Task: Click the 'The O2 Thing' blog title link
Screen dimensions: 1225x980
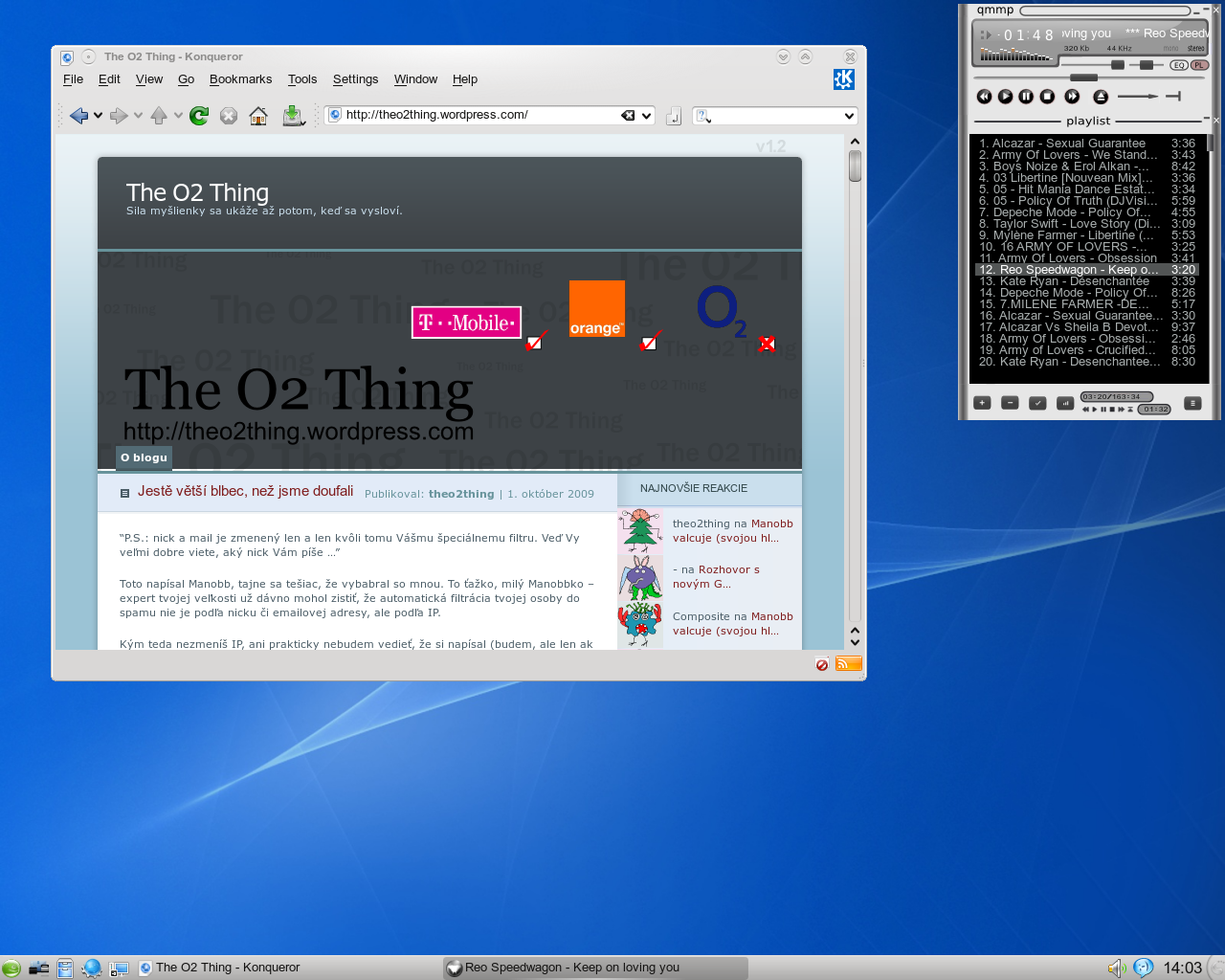Action: click(197, 192)
